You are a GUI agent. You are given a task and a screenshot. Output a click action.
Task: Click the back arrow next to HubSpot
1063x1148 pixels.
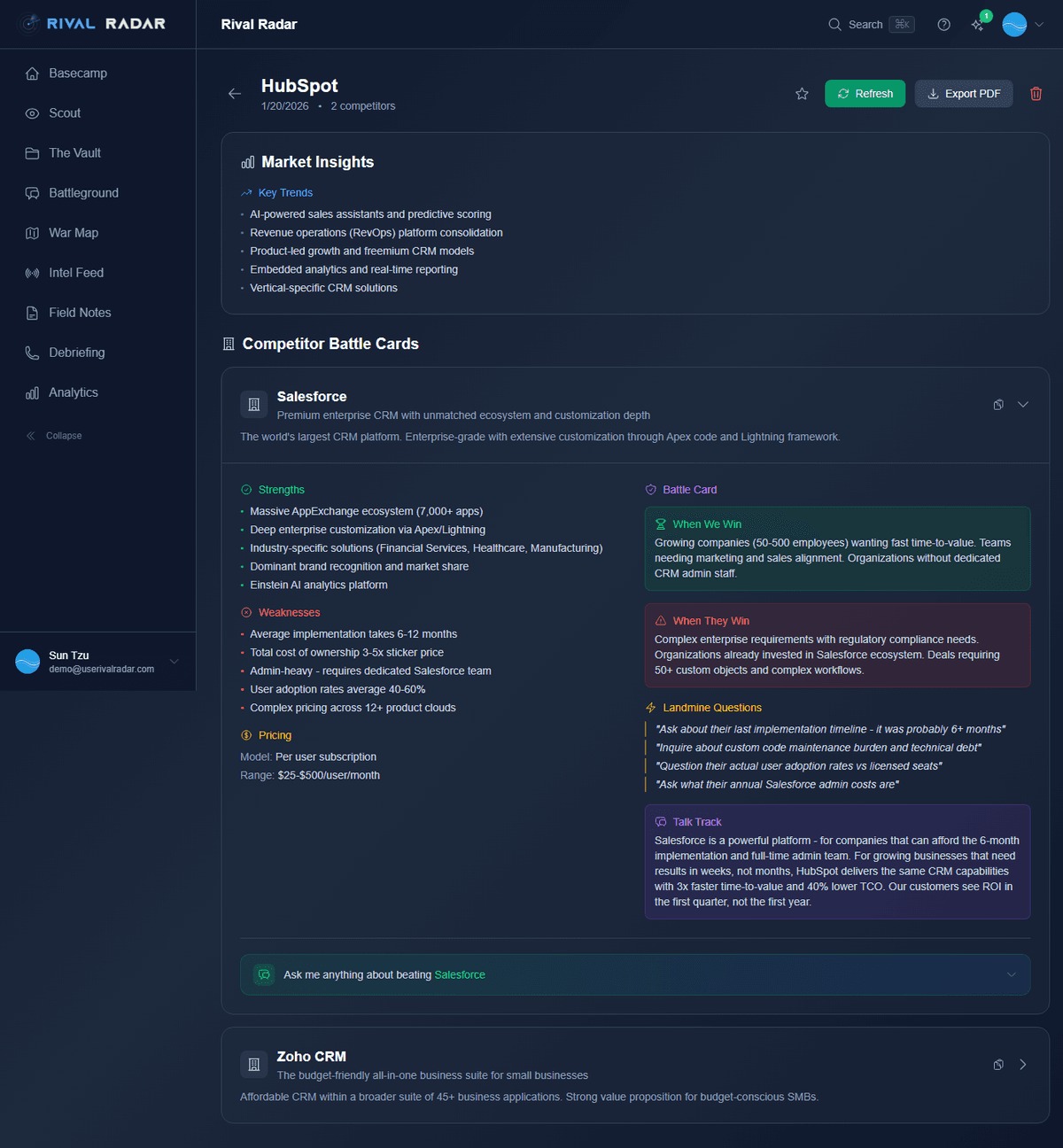(235, 94)
